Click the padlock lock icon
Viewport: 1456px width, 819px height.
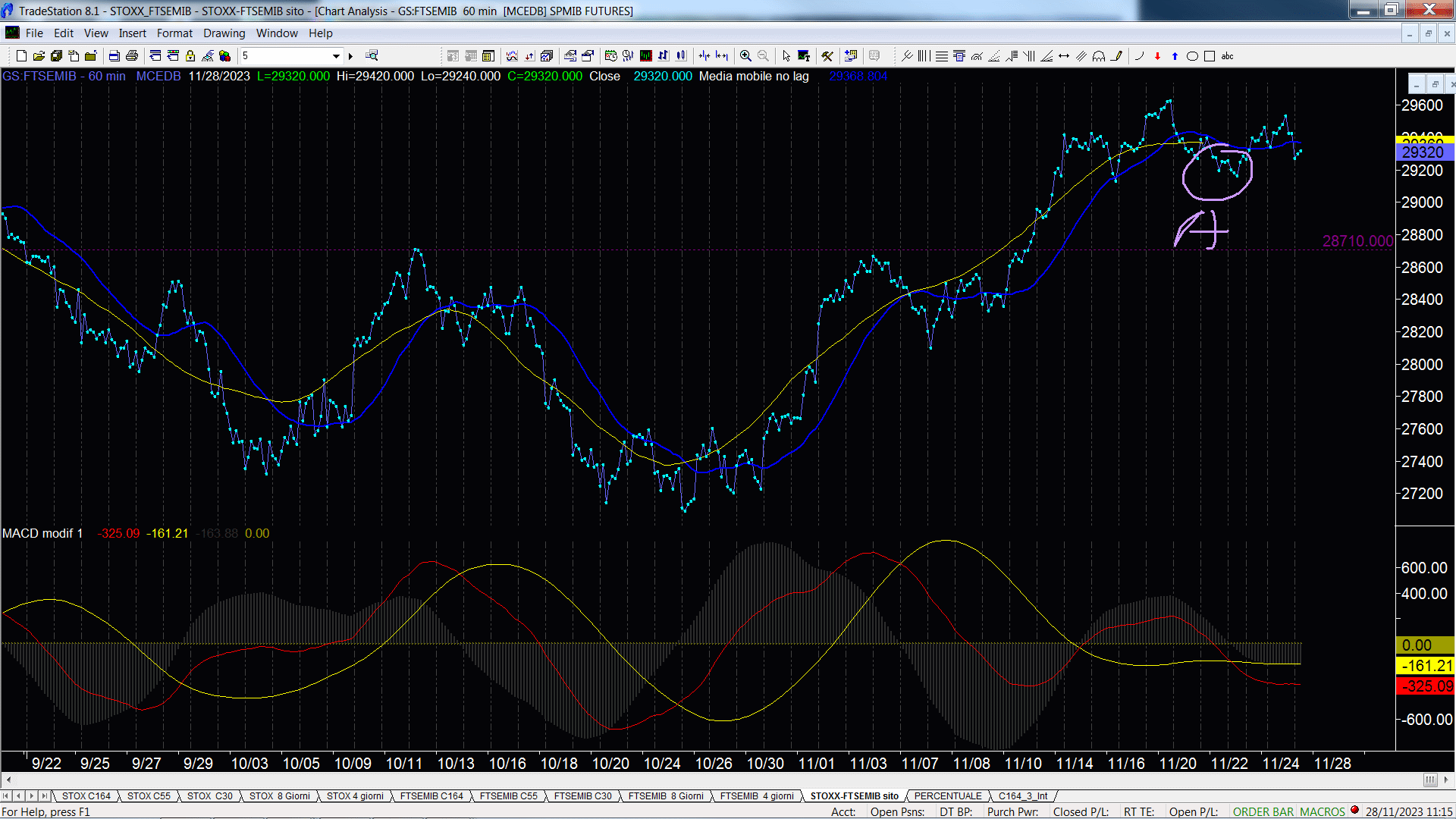point(190,56)
